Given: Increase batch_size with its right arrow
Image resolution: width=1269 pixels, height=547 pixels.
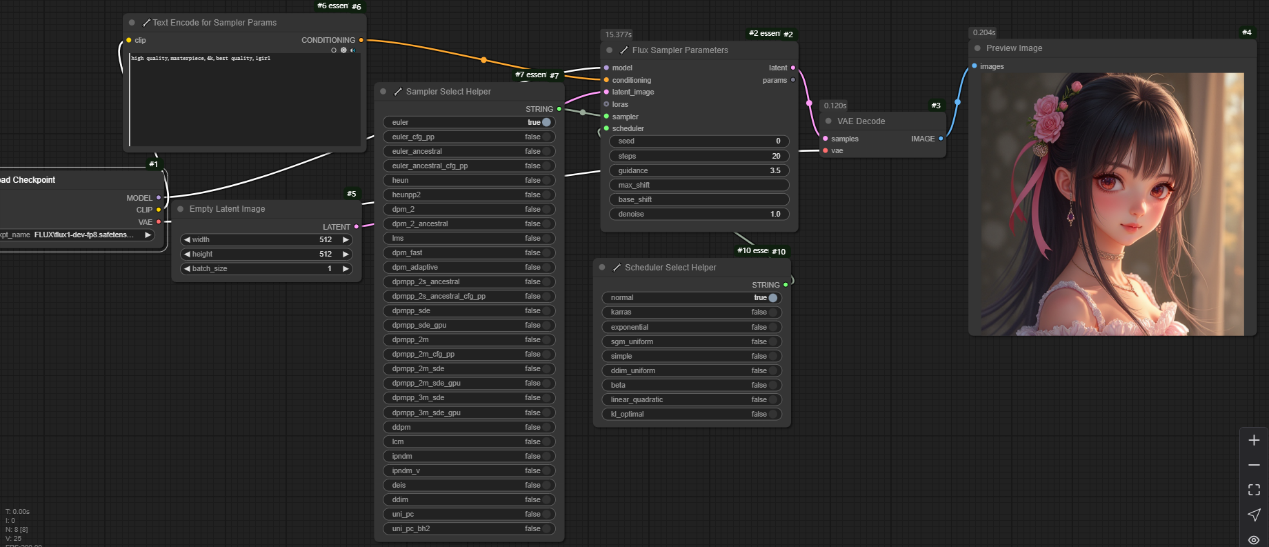Looking at the screenshot, I should tap(346, 269).
